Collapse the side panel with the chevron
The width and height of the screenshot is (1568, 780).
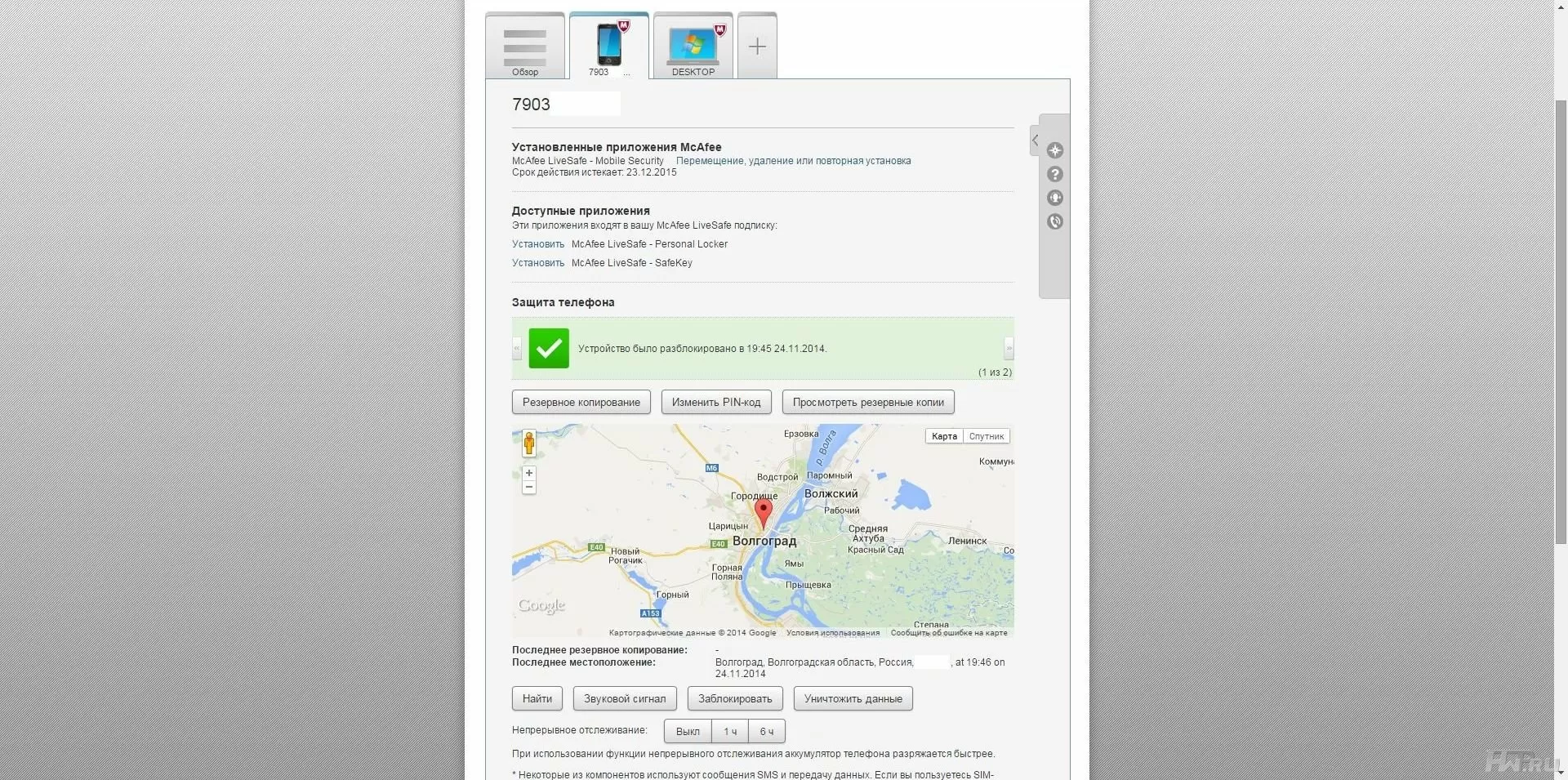[1035, 140]
